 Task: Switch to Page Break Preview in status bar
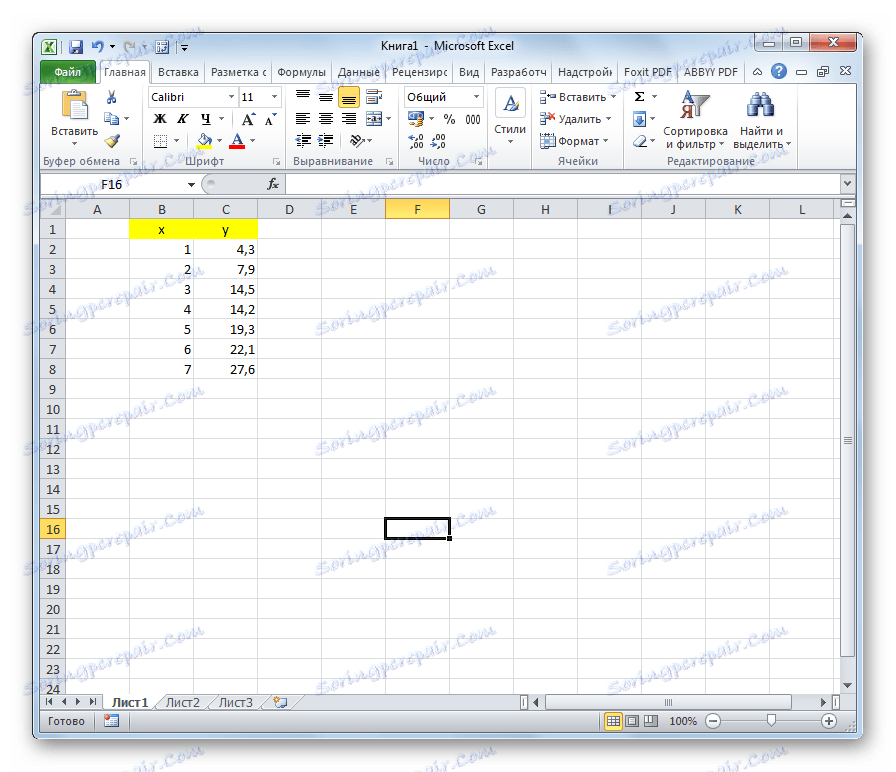(x=651, y=721)
